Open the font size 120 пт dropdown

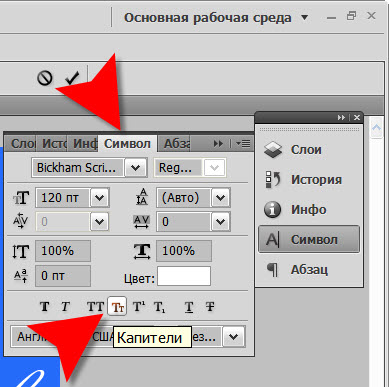click(x=100, y=198)
